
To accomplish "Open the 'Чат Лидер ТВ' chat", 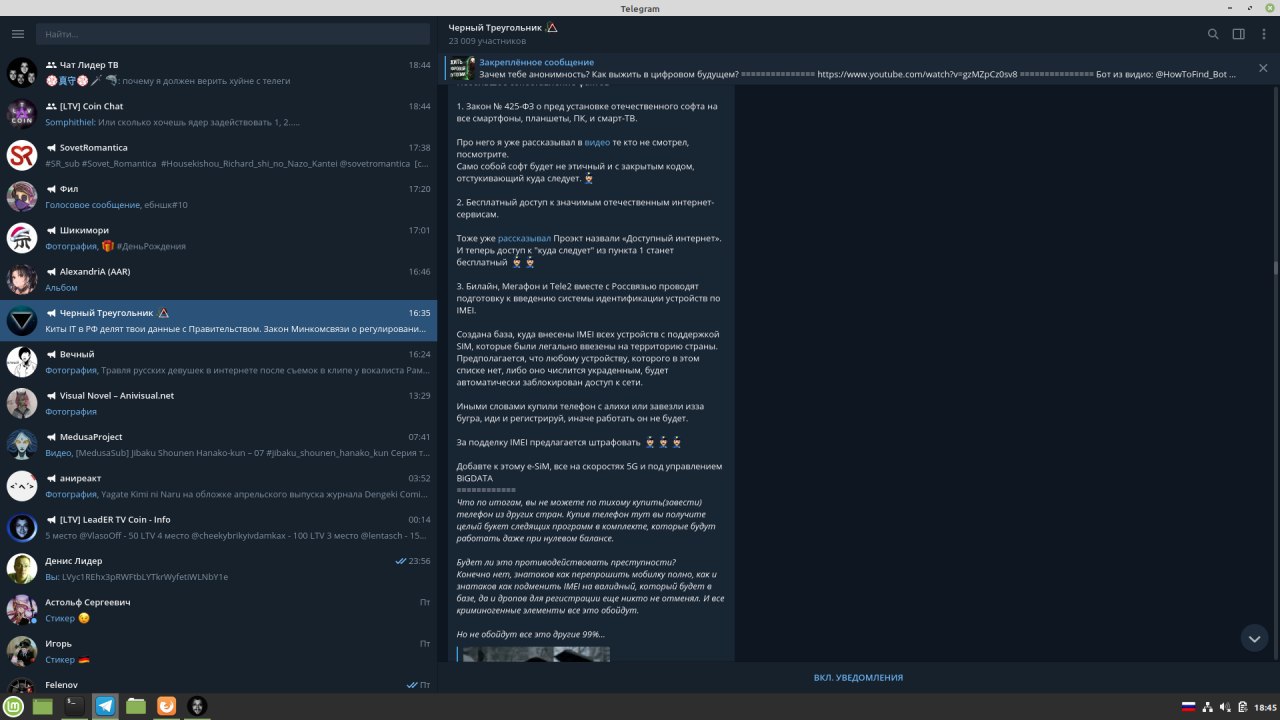I will pos(219,72).
